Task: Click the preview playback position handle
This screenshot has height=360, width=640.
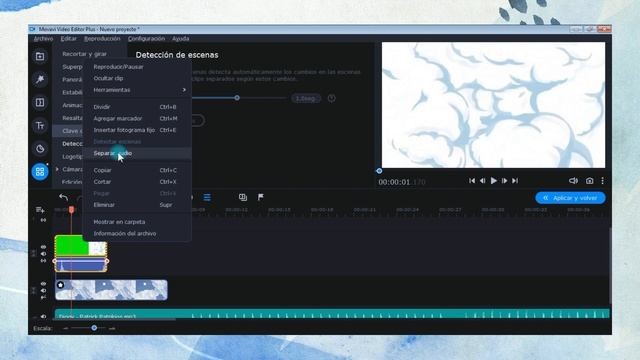Action: [379, 171]
